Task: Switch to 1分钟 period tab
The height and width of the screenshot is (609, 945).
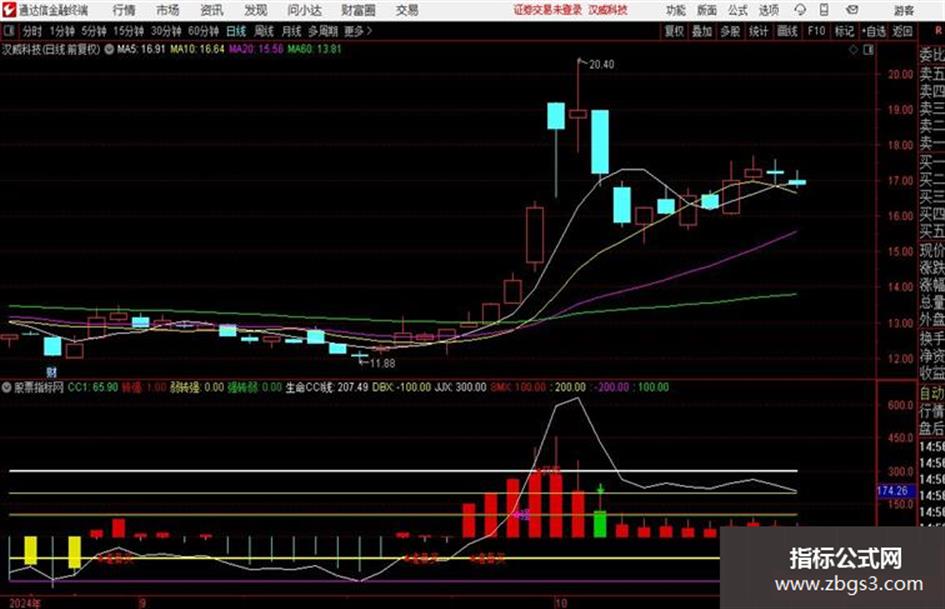Action: click(62, 31)
